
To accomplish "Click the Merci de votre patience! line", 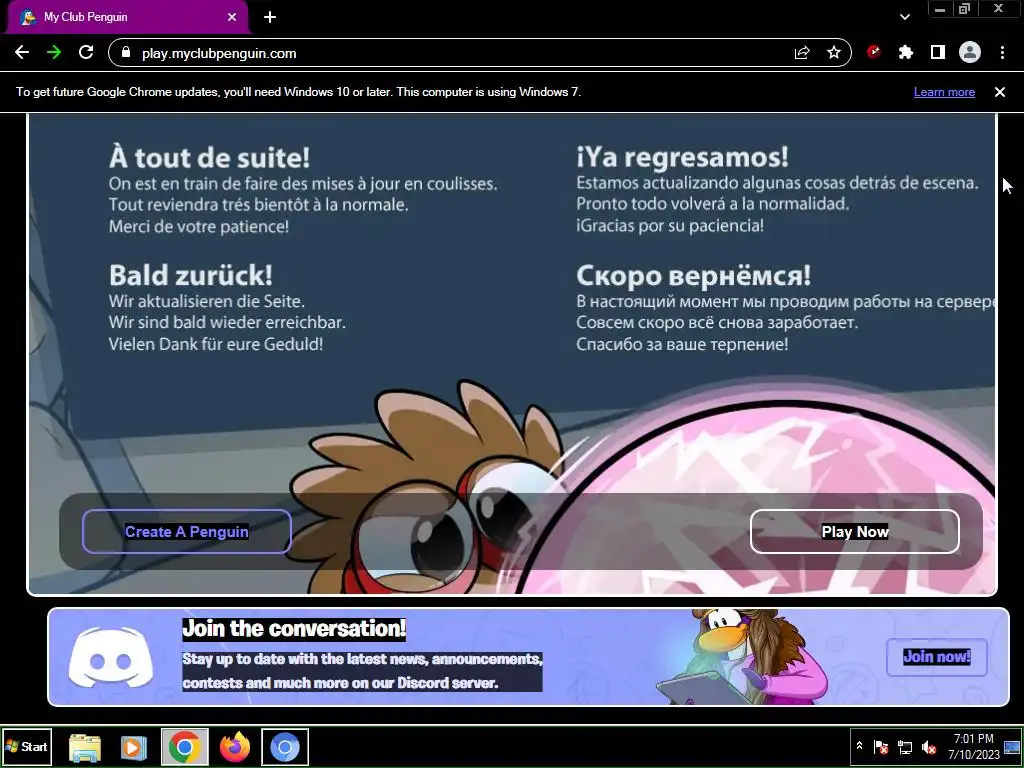I will [x=199, y=227].
